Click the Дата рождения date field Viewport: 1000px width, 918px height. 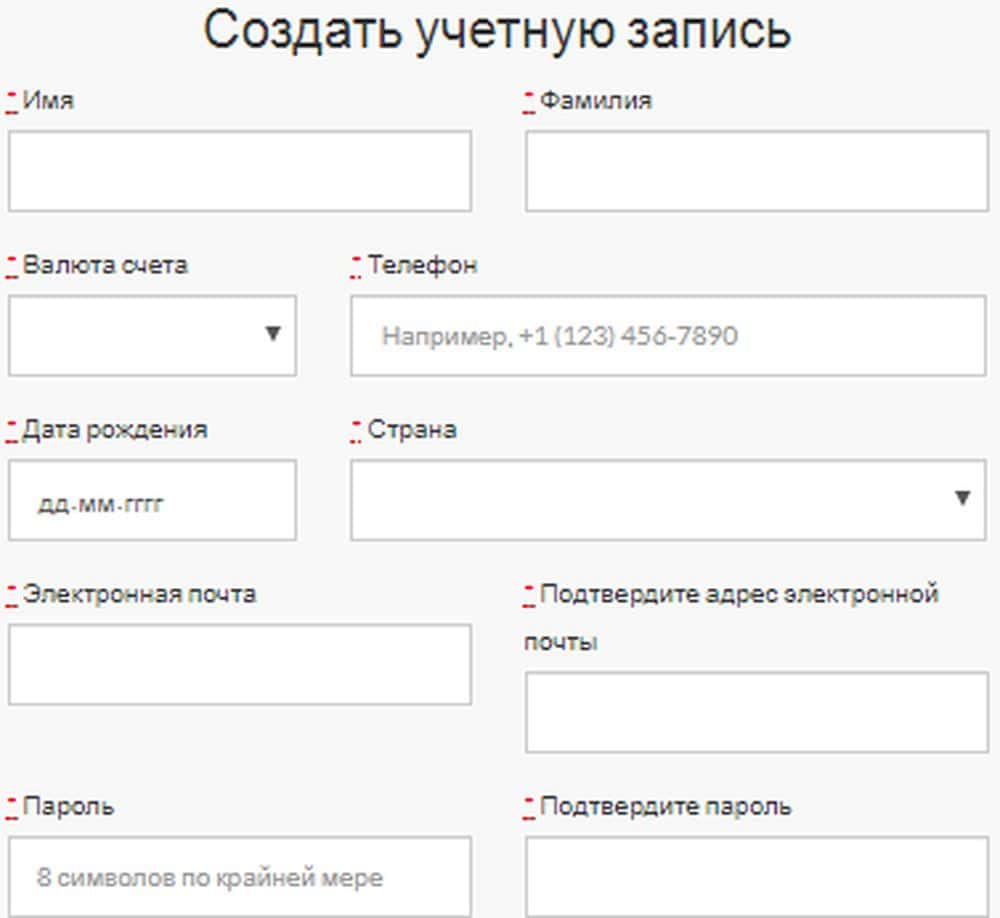point(152,500)
